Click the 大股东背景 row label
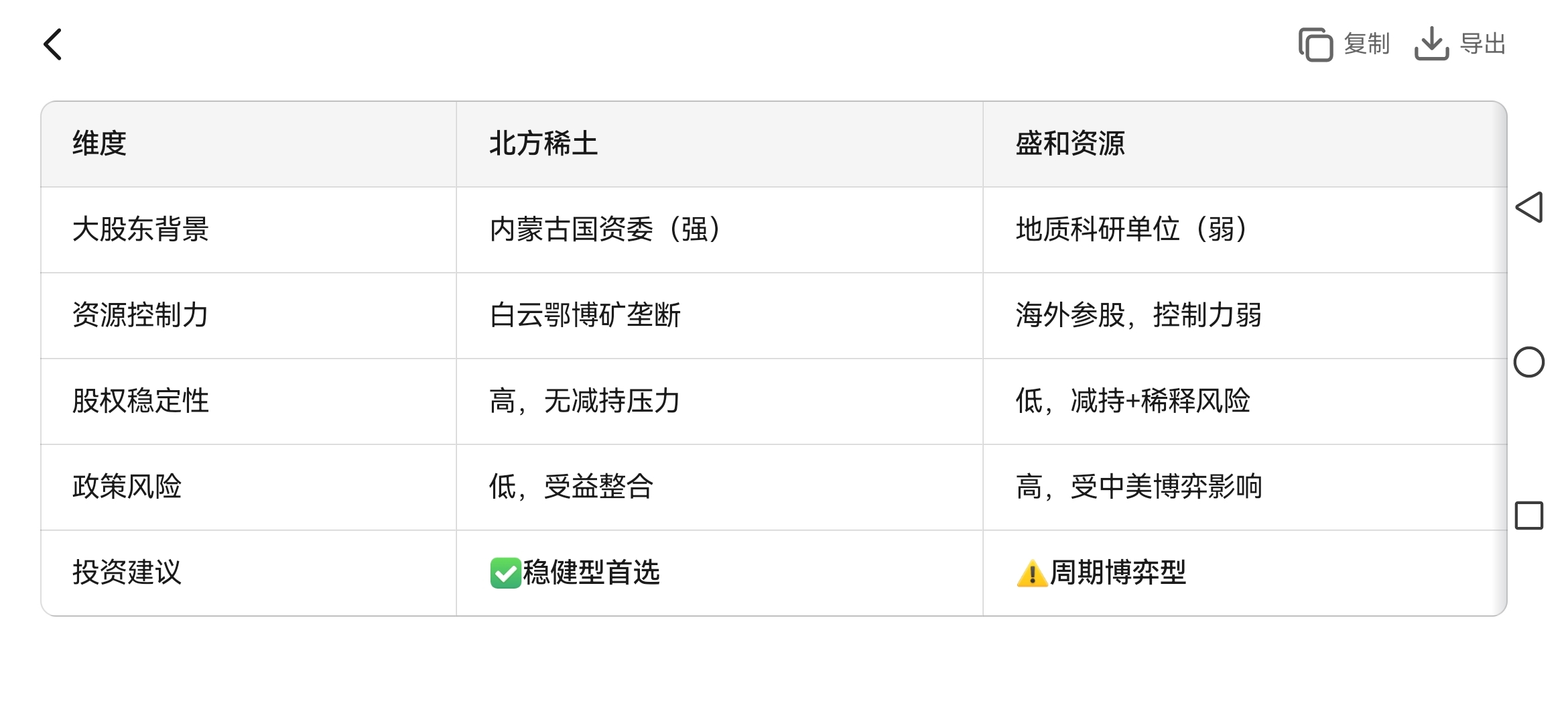This screenshot has width=1568, height=724. pos(141,229)
